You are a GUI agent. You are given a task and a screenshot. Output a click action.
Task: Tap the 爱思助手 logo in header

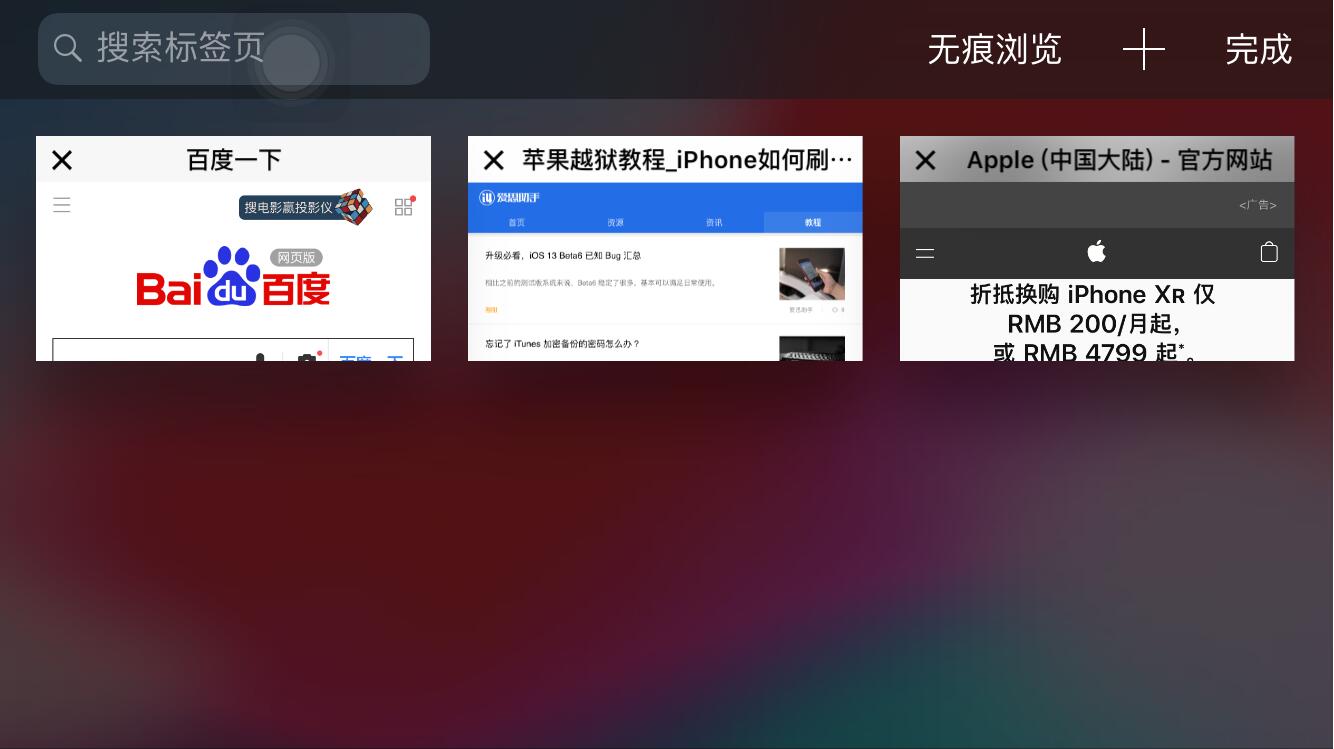pos(509,197)
